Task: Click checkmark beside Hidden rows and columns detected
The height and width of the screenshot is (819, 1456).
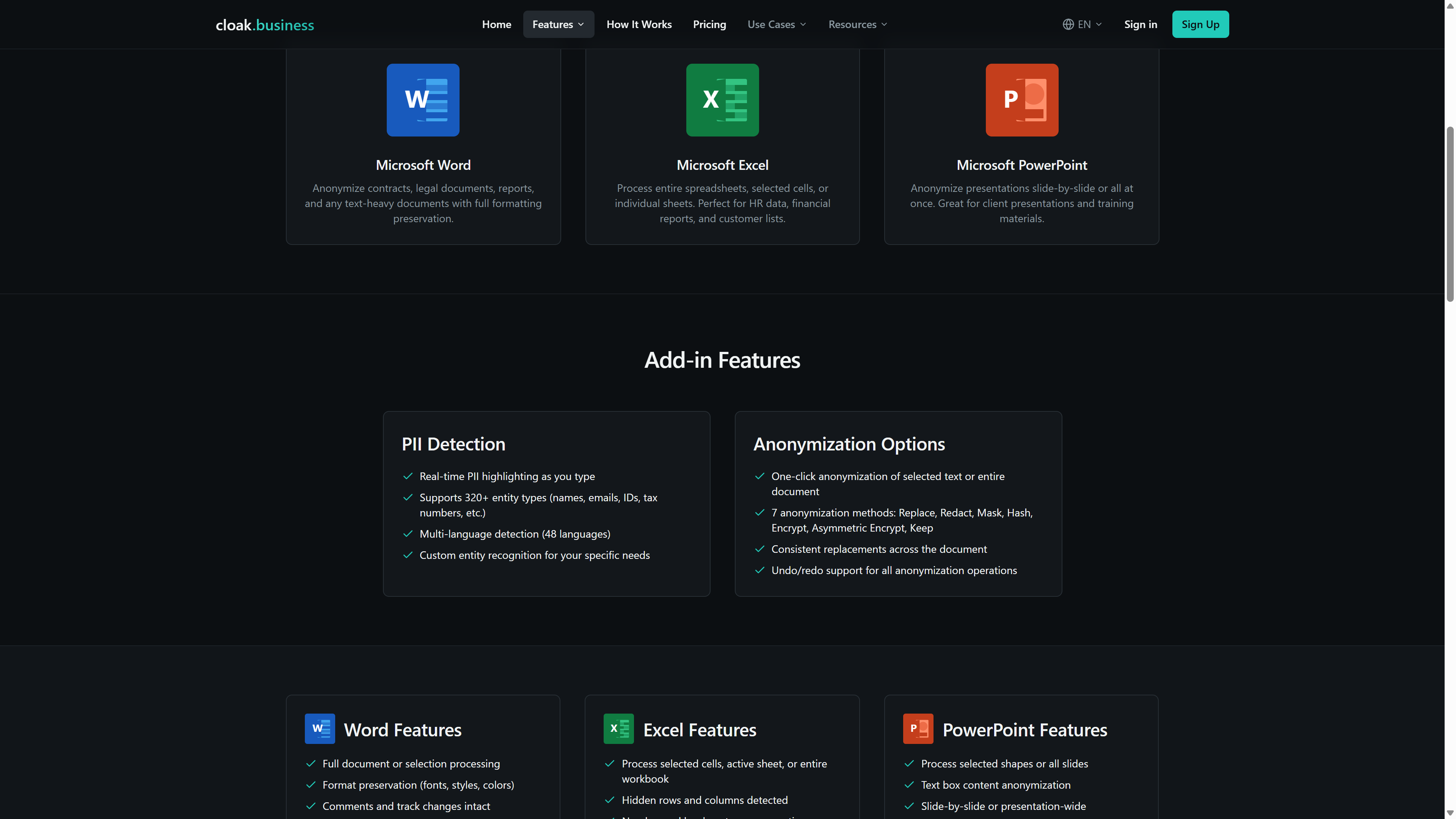Action: point(609,800)
